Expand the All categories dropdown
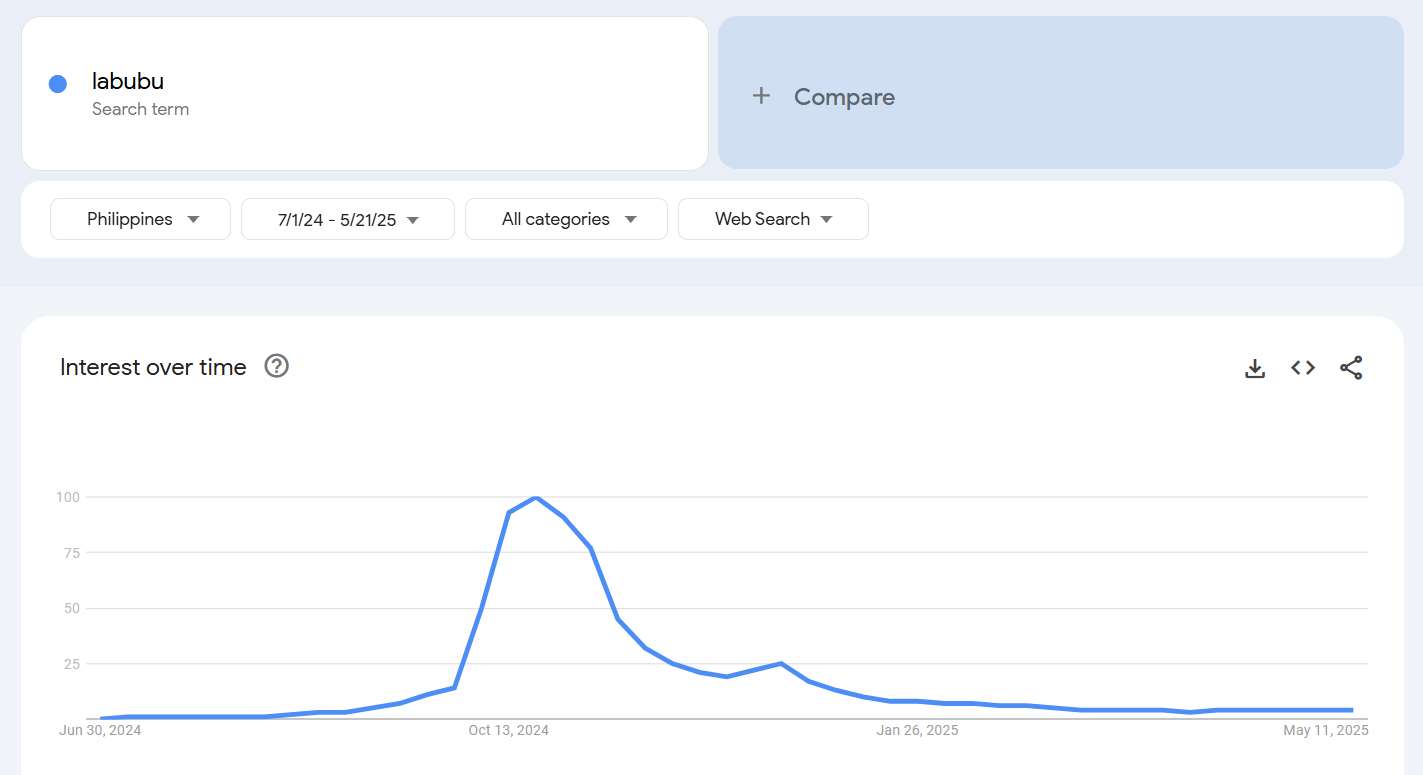 [566, 218]
